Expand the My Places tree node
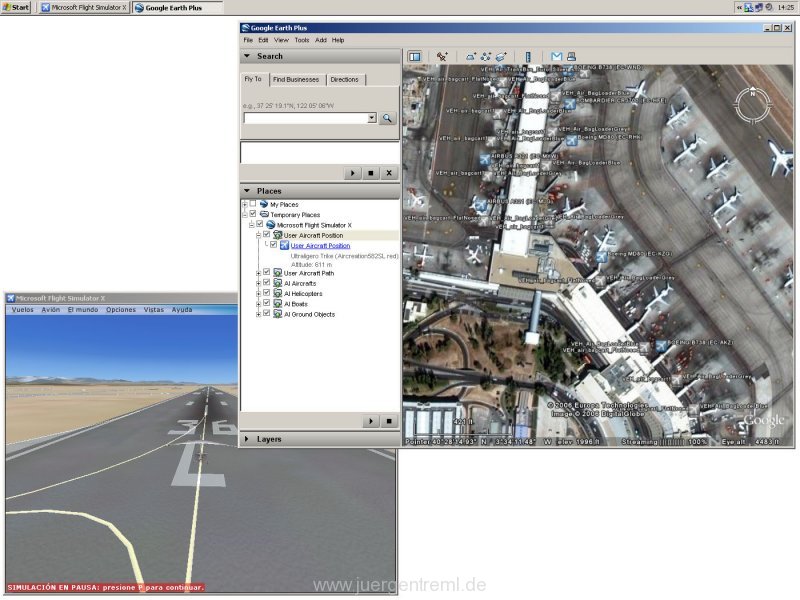The height and width of the screenshot is (600, 800). (x=245, y=205)
